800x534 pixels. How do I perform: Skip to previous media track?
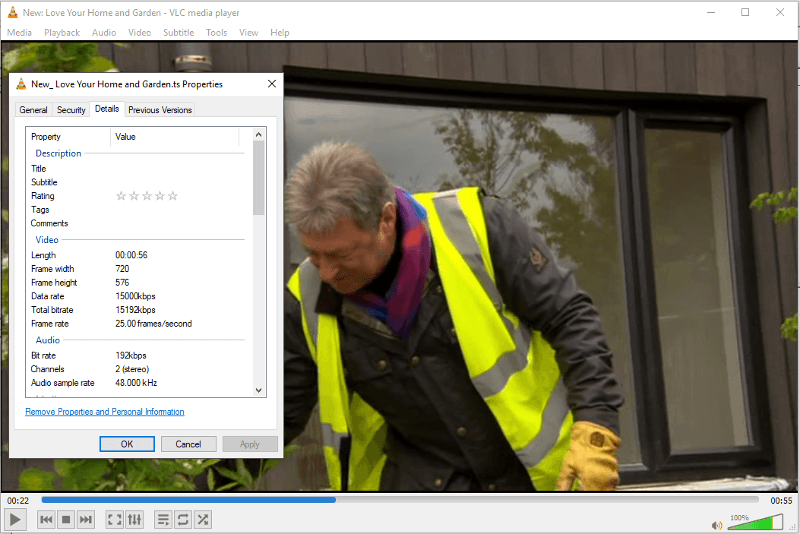point(46,520)
